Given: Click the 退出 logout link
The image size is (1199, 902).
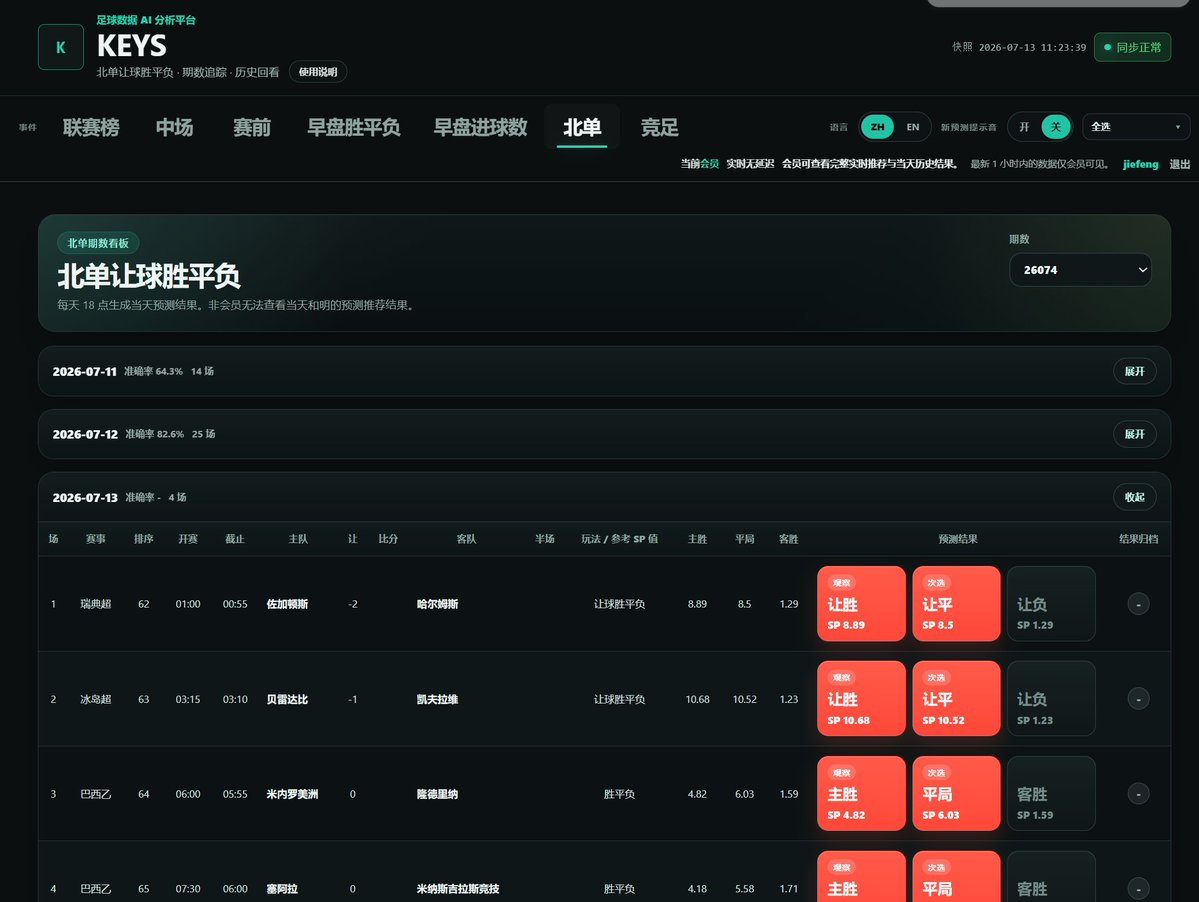Looking at the screenshot, I should pyautogui.click(x=1179, y=164).
